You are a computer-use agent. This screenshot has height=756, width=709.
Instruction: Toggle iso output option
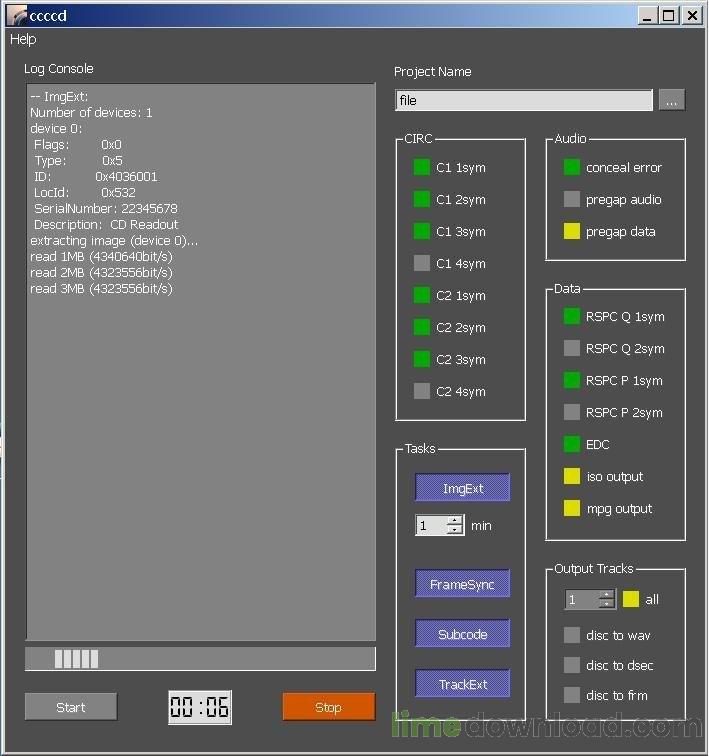(x=572, y=476)
